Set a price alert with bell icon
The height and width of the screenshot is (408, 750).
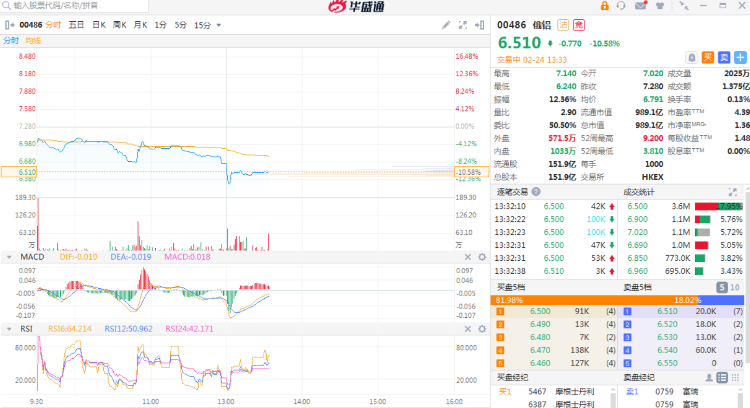[x=691, y=58]
